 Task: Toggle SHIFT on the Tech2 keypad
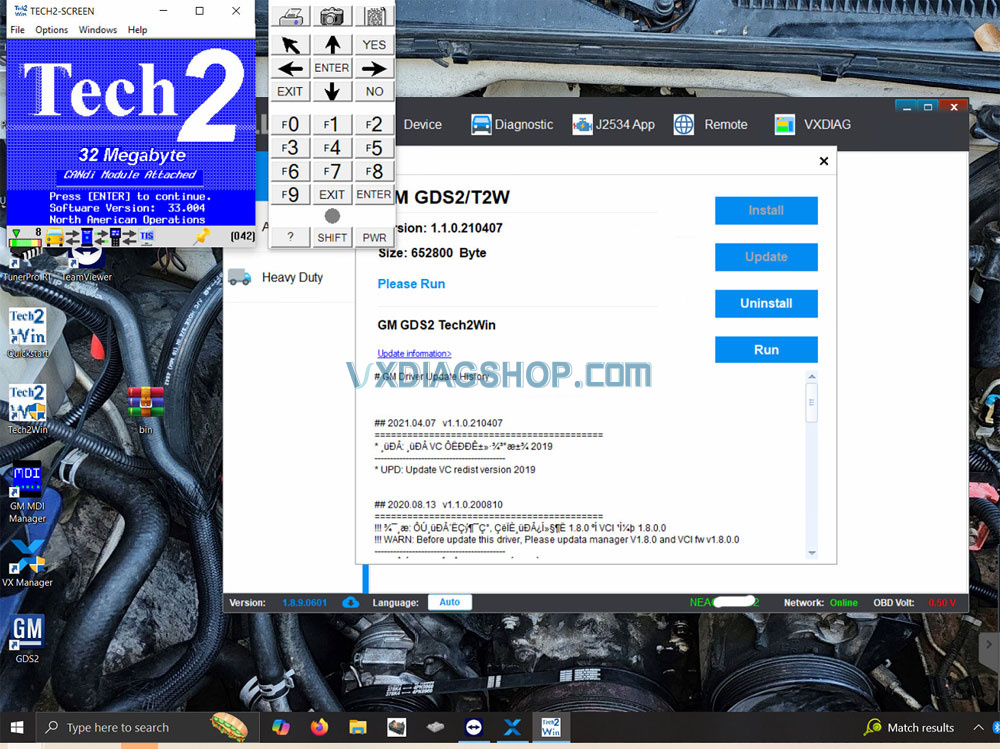331,237
